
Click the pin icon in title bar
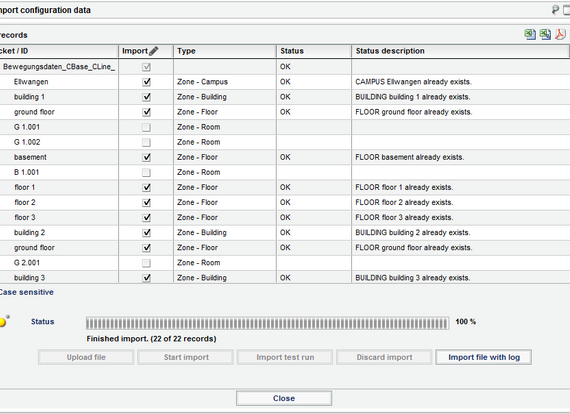point(555,10)
